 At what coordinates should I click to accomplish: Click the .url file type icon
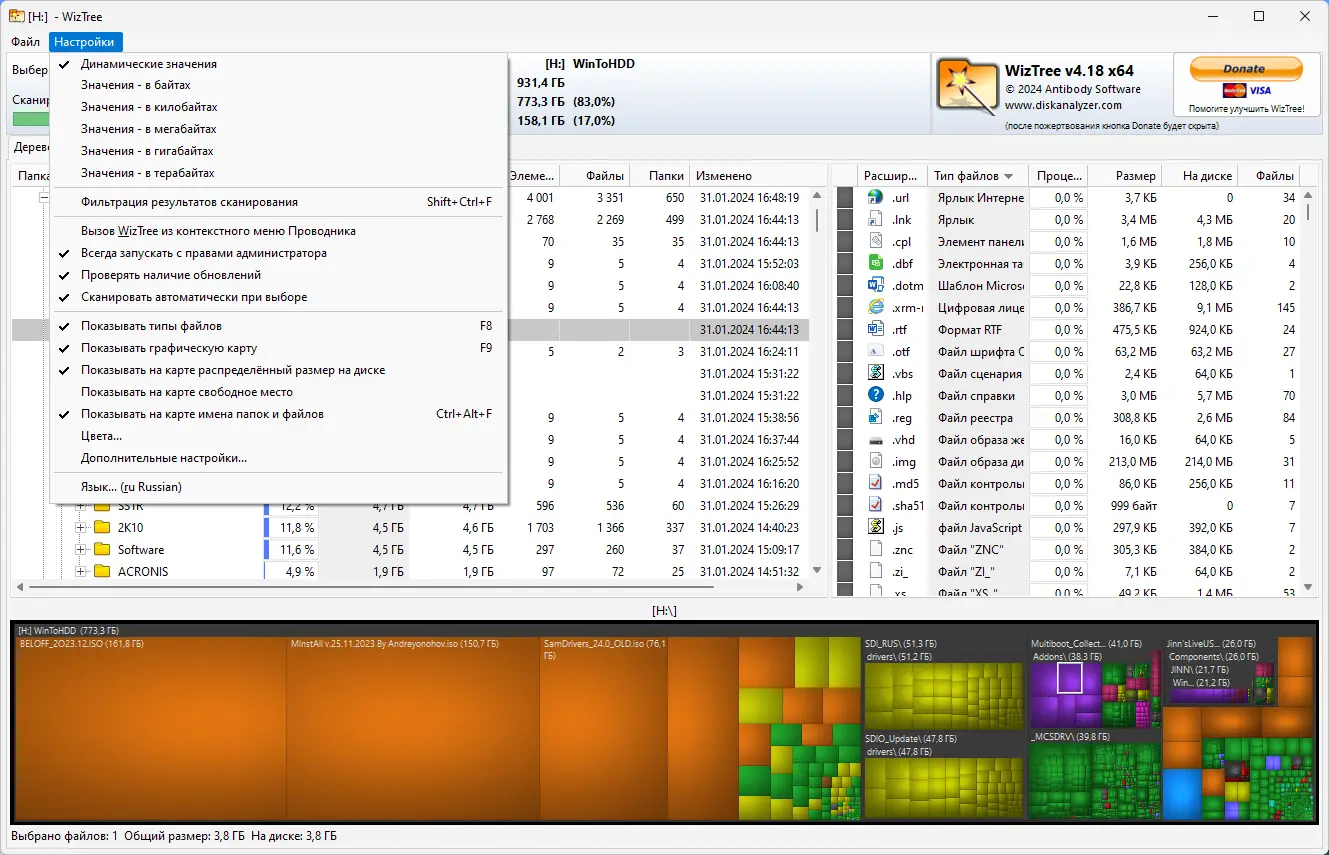(875, 198)
